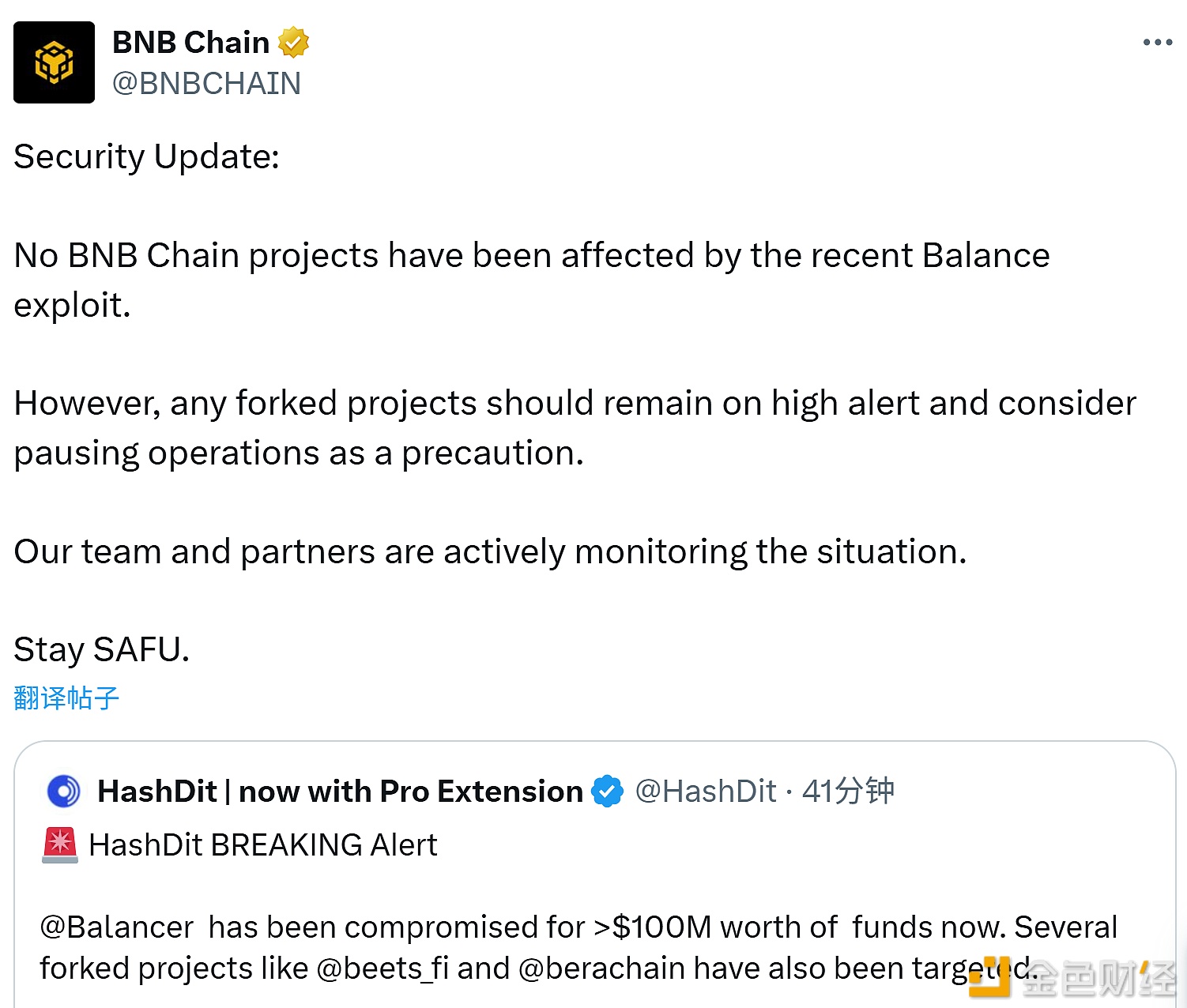Click the gold verified badge next to BNB Chain
The image size is (1187, 1008).
click(293, 42)
